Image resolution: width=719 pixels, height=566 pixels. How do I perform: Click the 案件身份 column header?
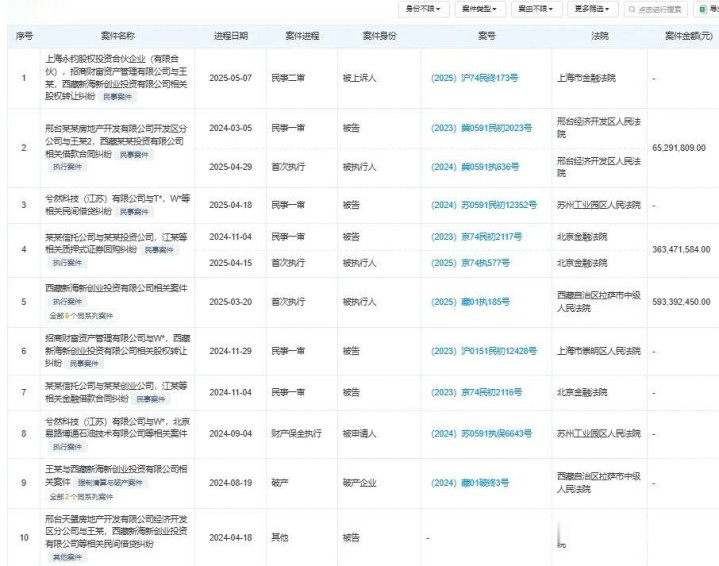pyautogui.click(x=380, y=36)
